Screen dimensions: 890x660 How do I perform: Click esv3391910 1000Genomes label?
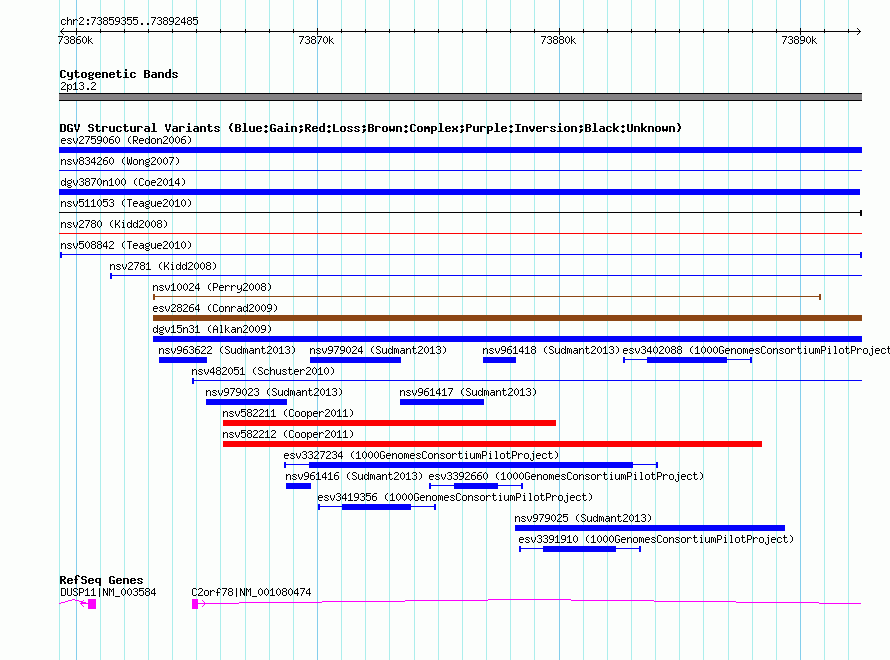[x=656, y=539]
